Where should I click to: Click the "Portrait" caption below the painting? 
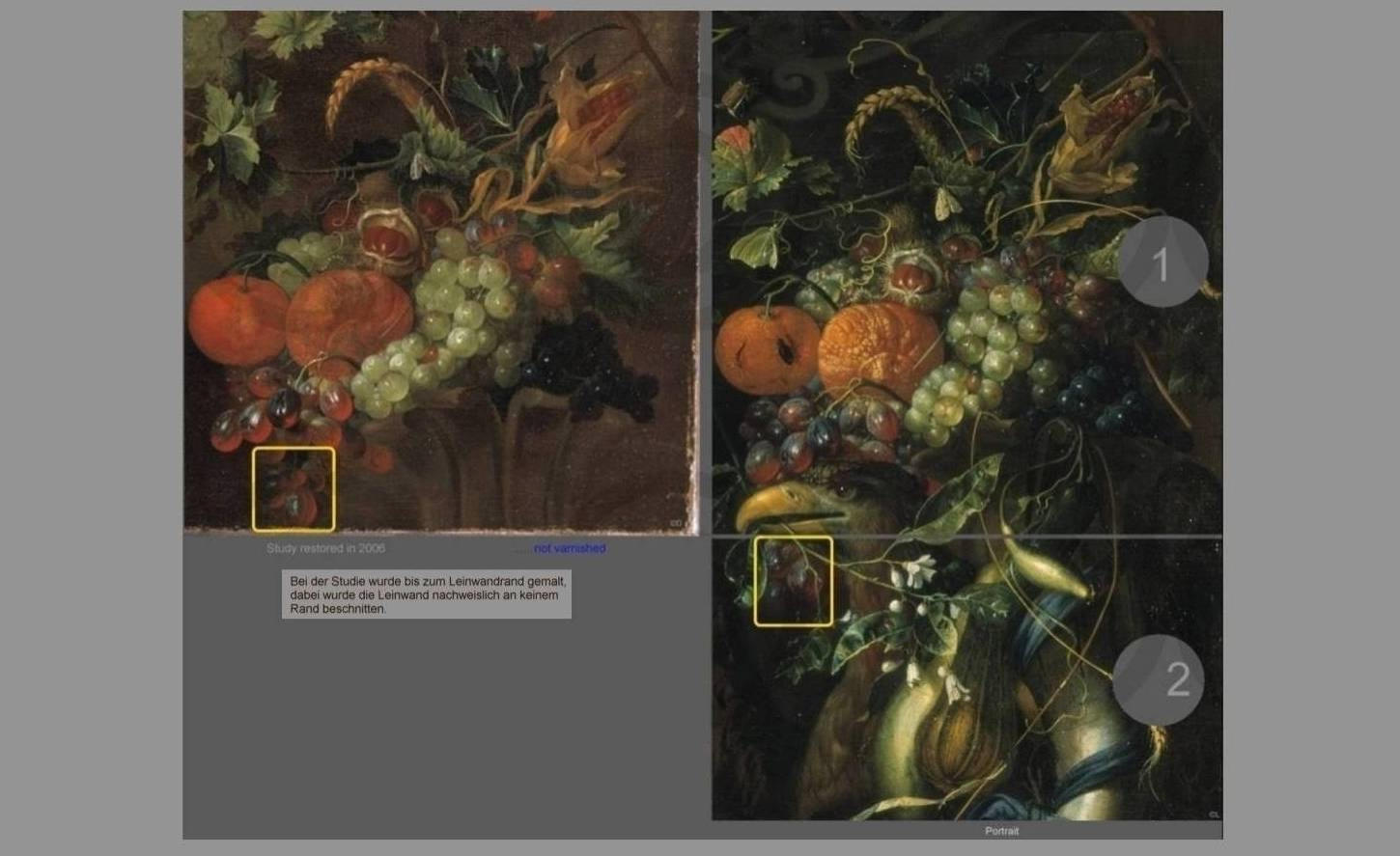pos(1001,831)
